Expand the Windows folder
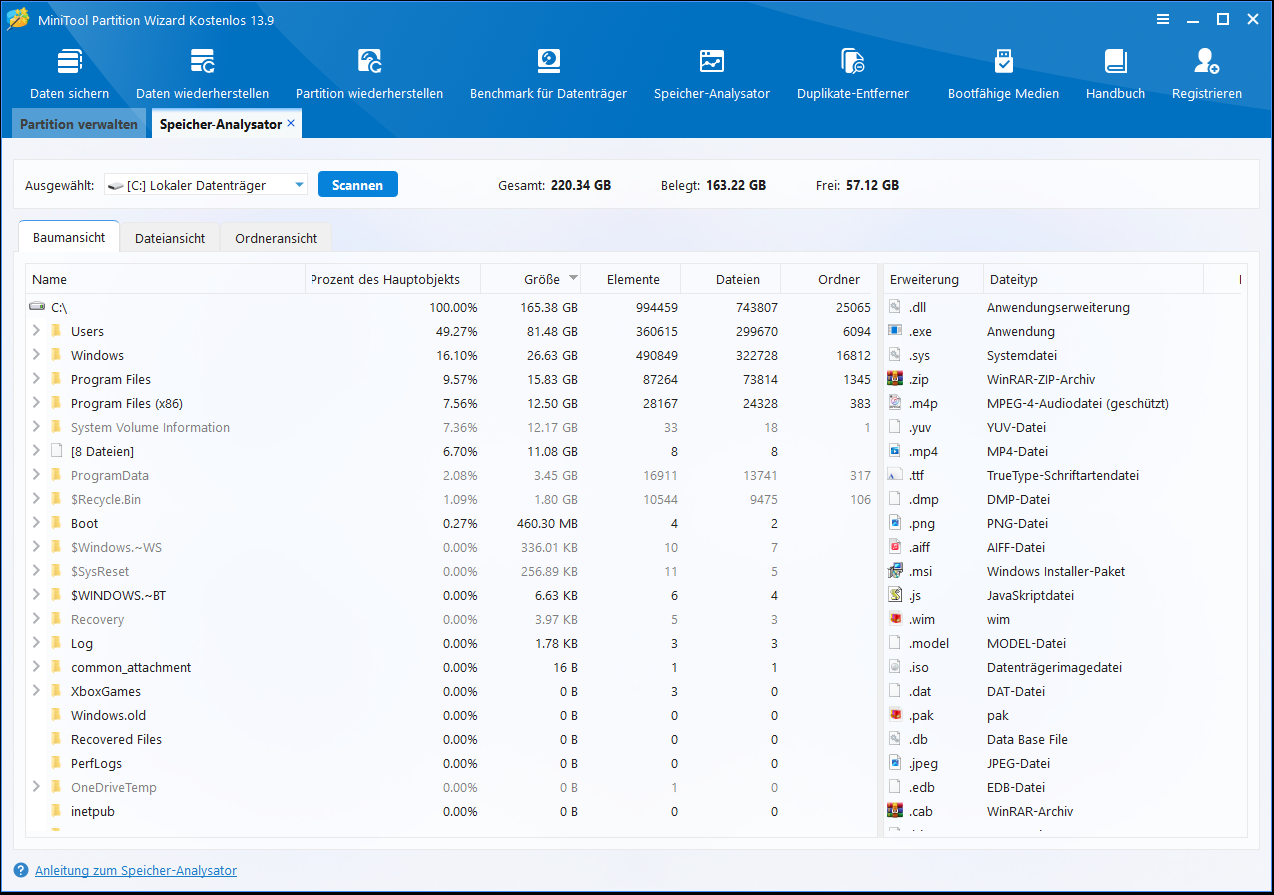The height and width of the screenshot is (895, 1274). pyautogui.click(x=36, y=355)
